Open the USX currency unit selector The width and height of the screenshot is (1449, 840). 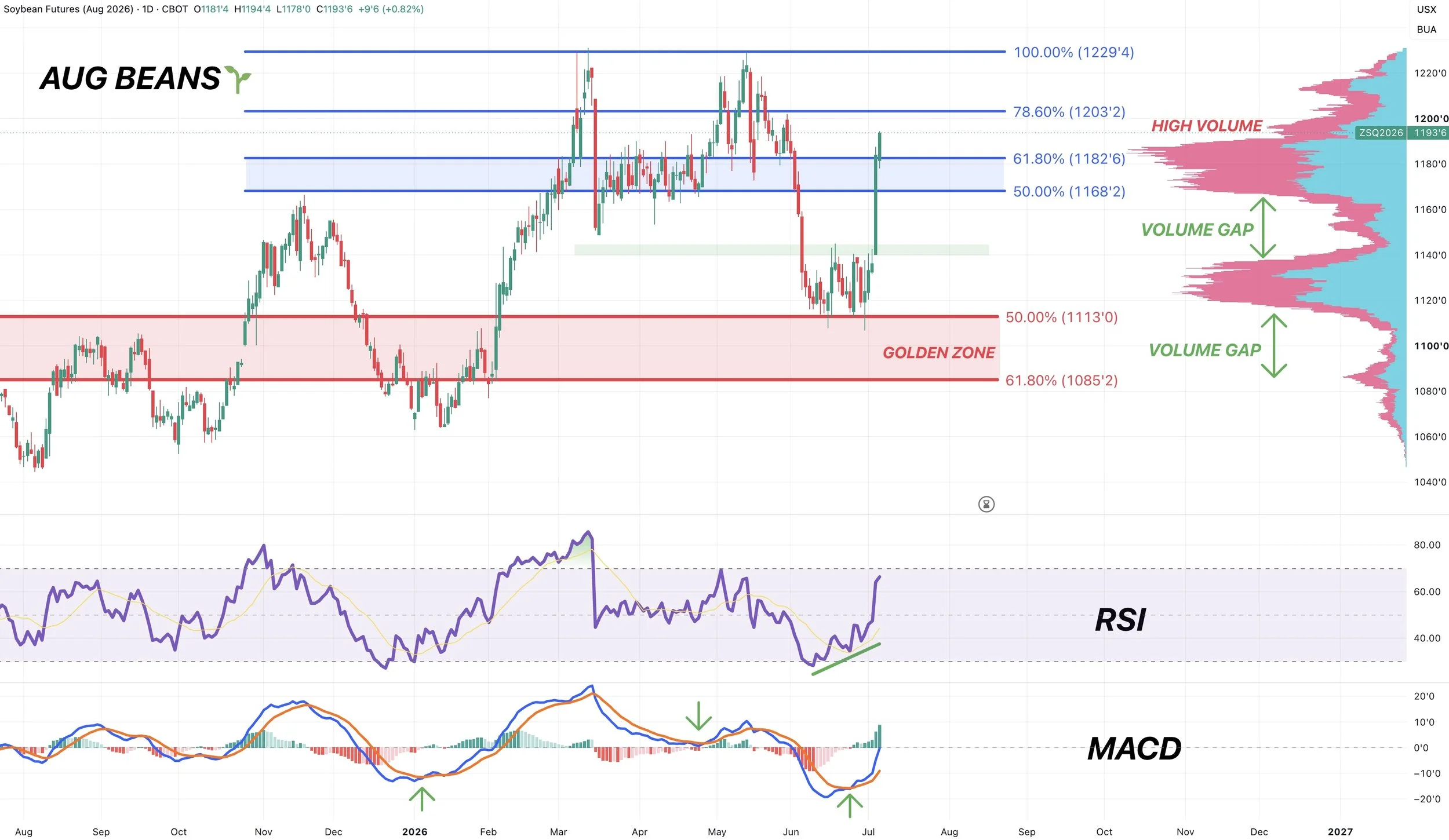click(x=1426, y=9)
